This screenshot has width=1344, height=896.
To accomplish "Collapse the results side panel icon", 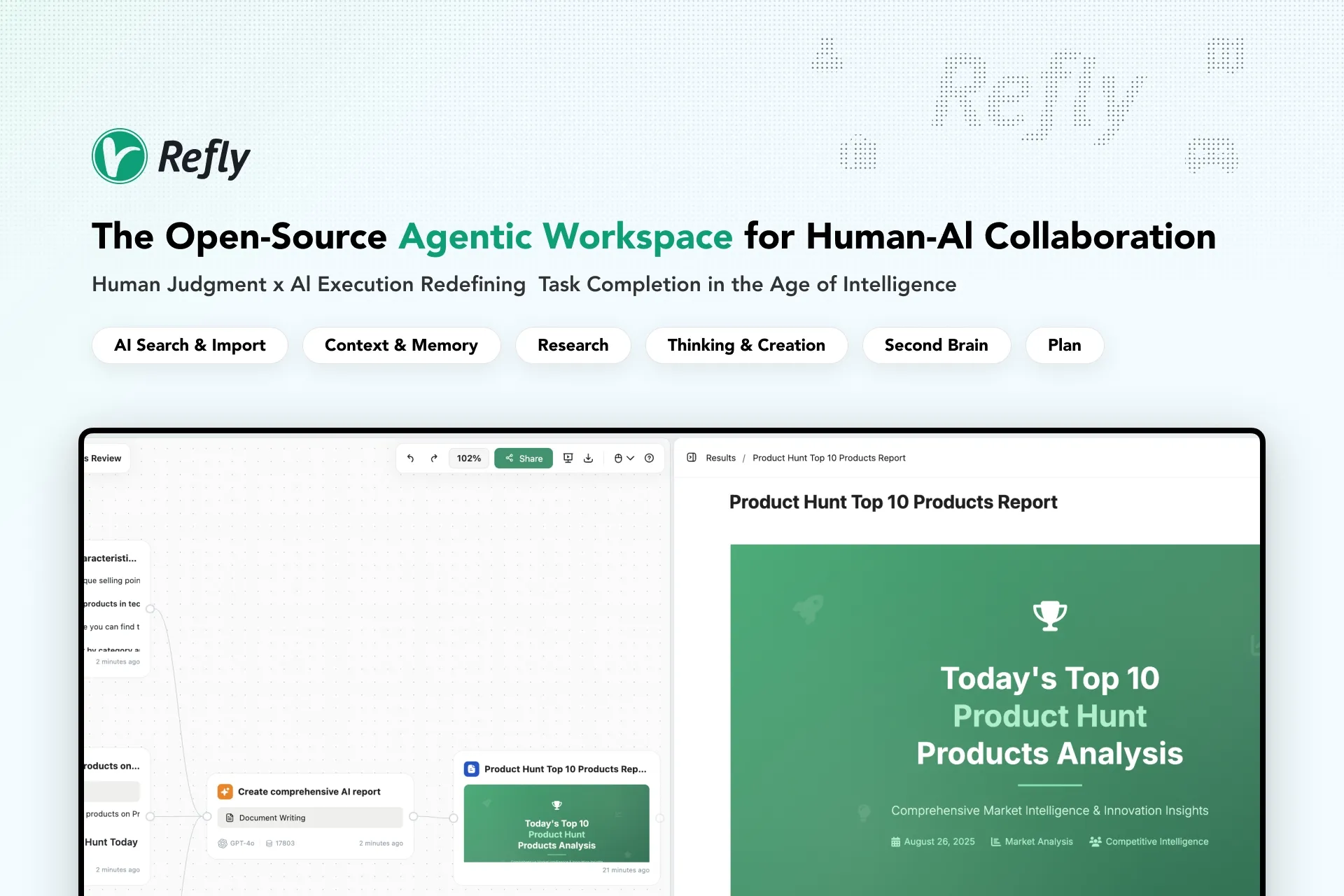I will [692, 458].
